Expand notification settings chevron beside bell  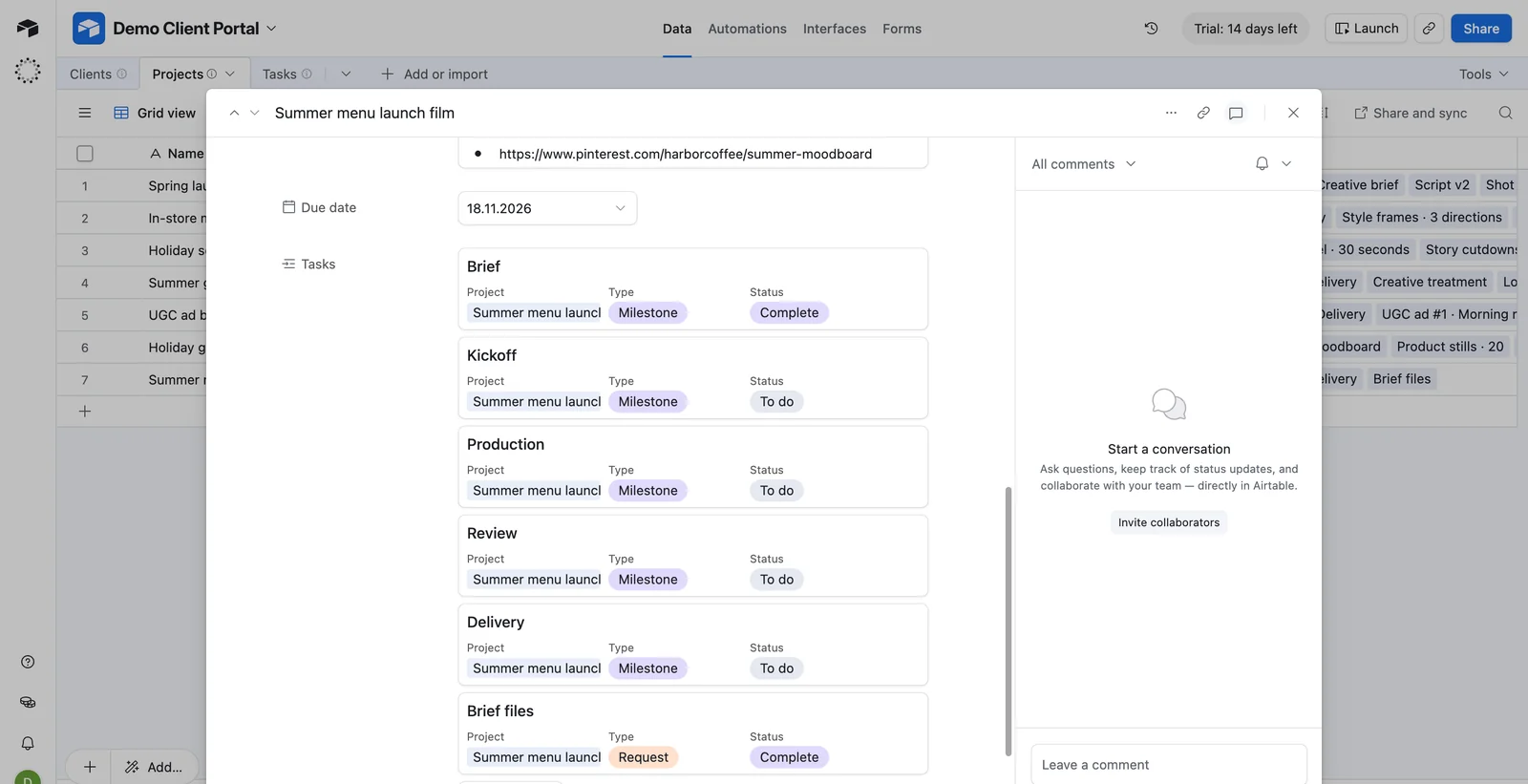(1286, 163)
